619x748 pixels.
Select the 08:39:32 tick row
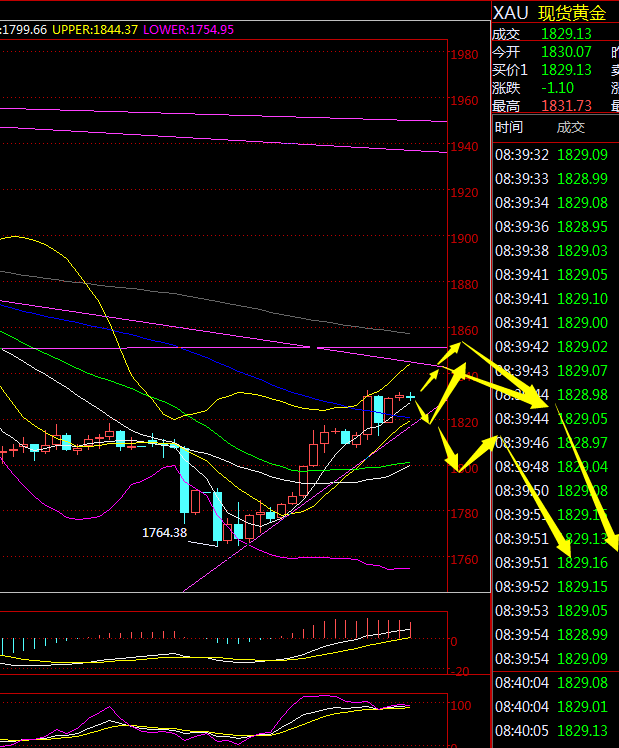551,155
